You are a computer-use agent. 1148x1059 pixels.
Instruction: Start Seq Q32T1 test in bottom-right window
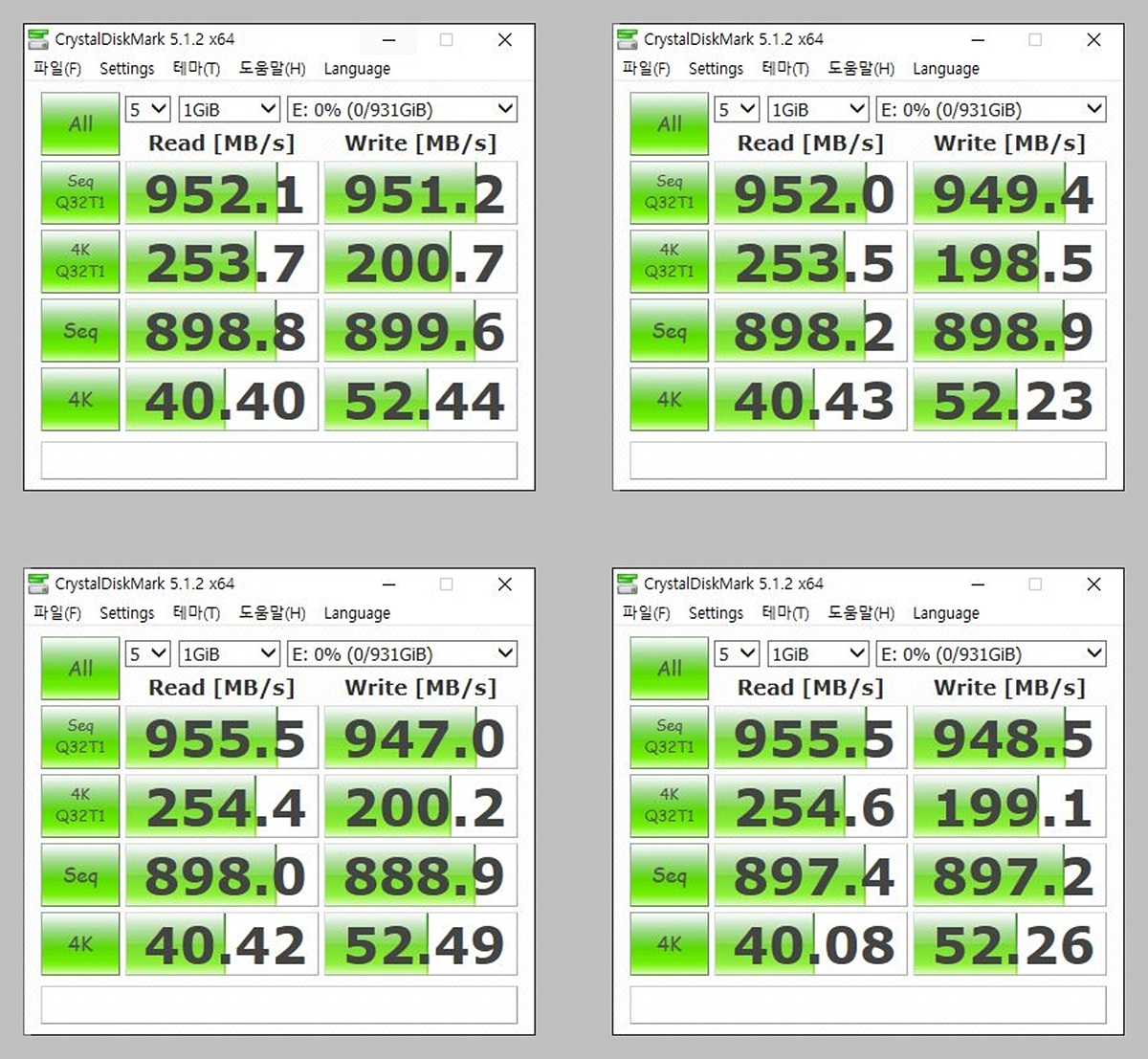click(x=670, y=737)
